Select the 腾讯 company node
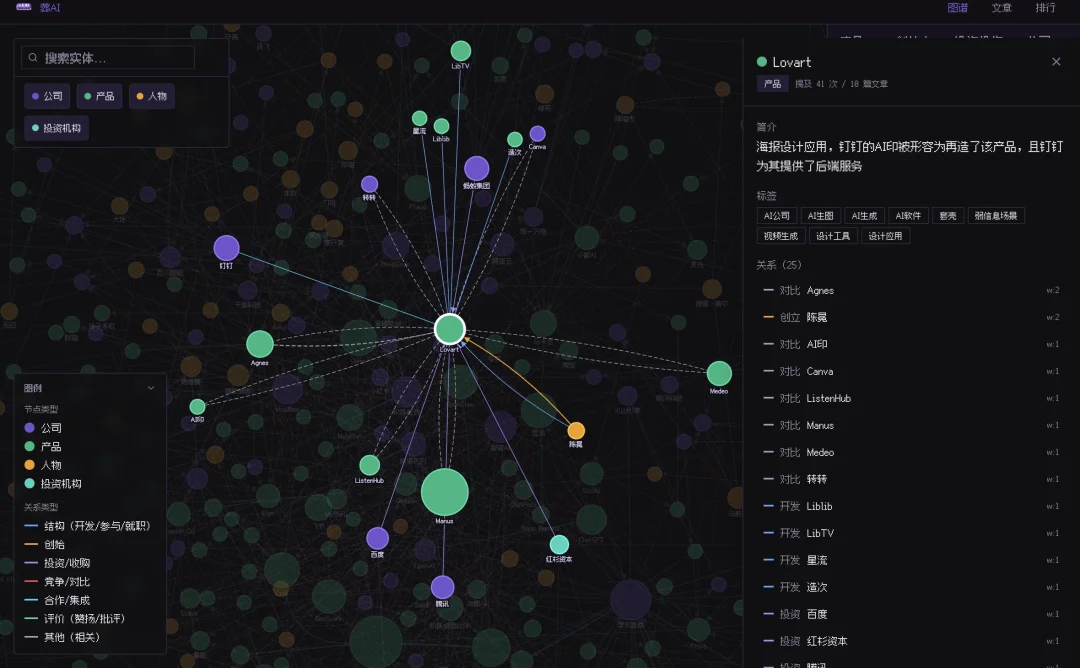Screen dimensions: 1080x668 [x=442, y=587]
